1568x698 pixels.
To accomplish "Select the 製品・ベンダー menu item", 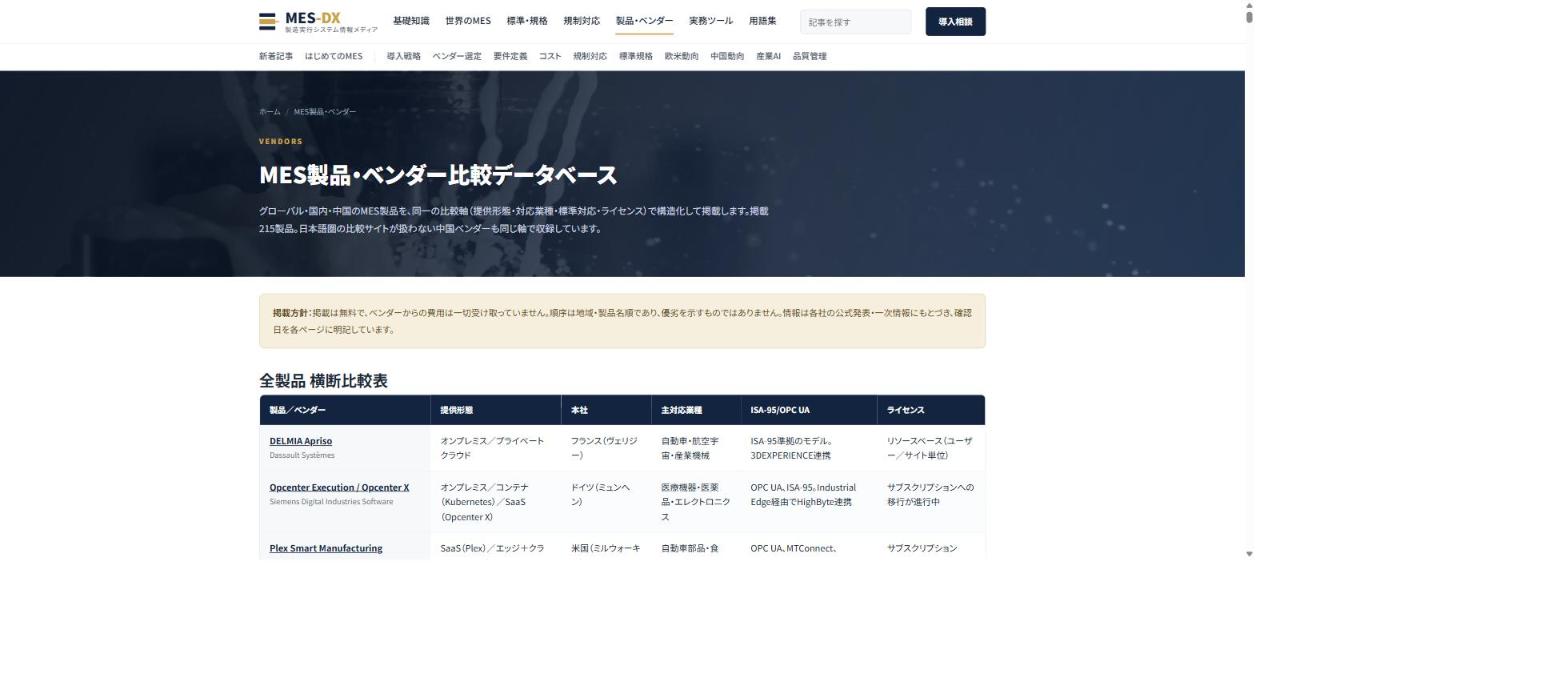I will [x=644, y=21].
